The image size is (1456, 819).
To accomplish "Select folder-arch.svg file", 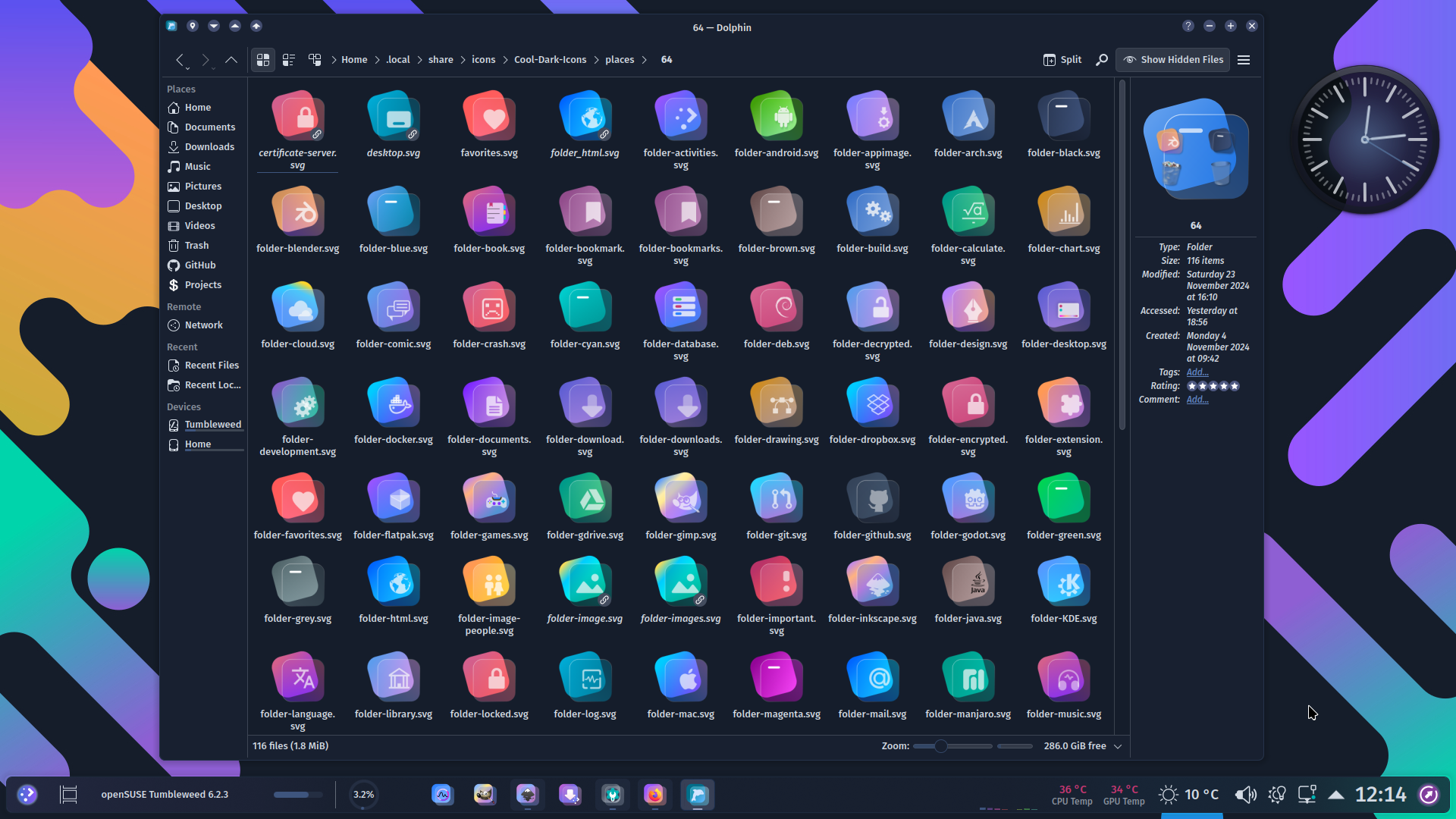I will pos(968,125).
